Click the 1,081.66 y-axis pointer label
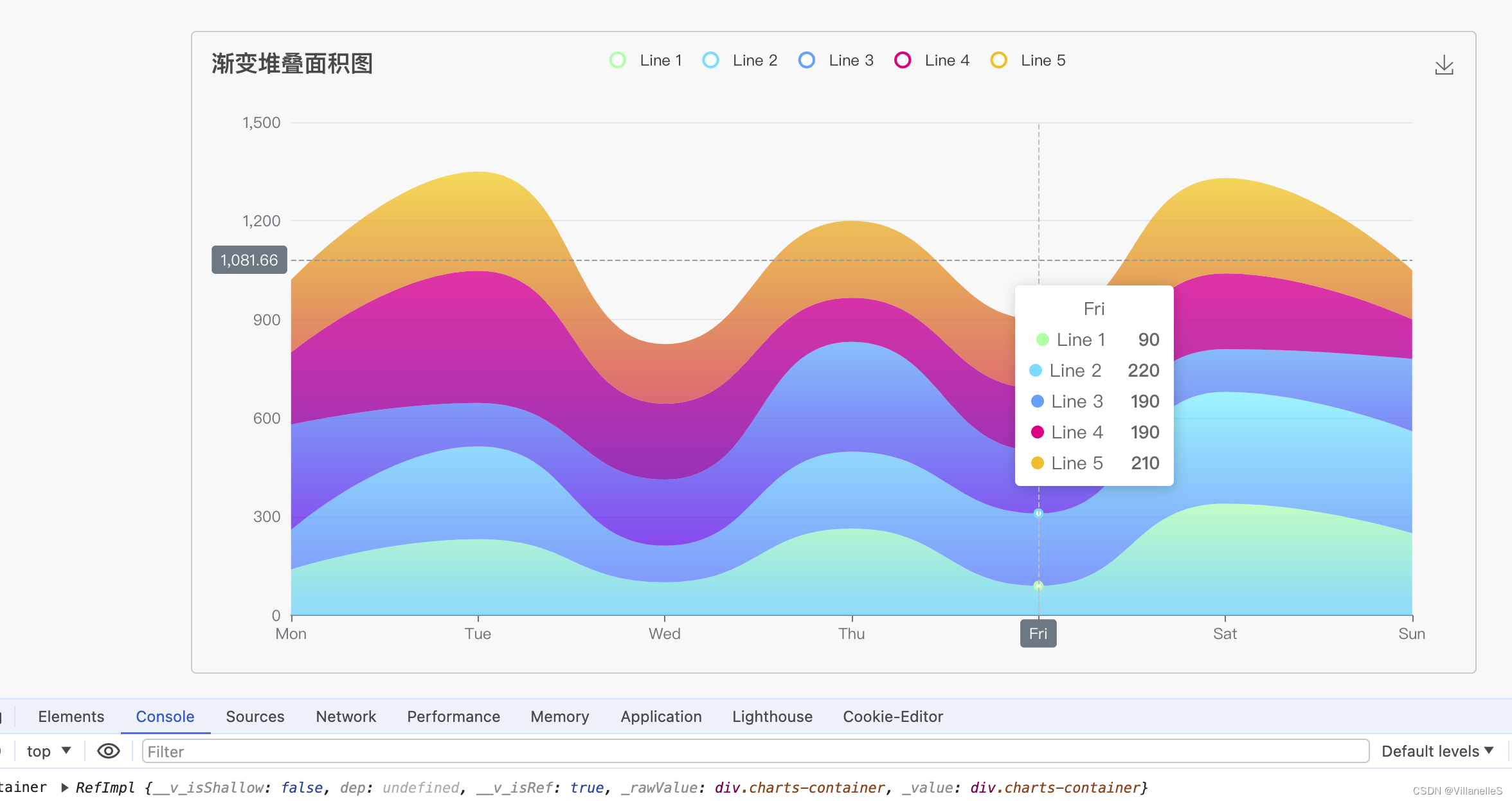The width and height of the screenshot is (1512, 801). [249, 260]
